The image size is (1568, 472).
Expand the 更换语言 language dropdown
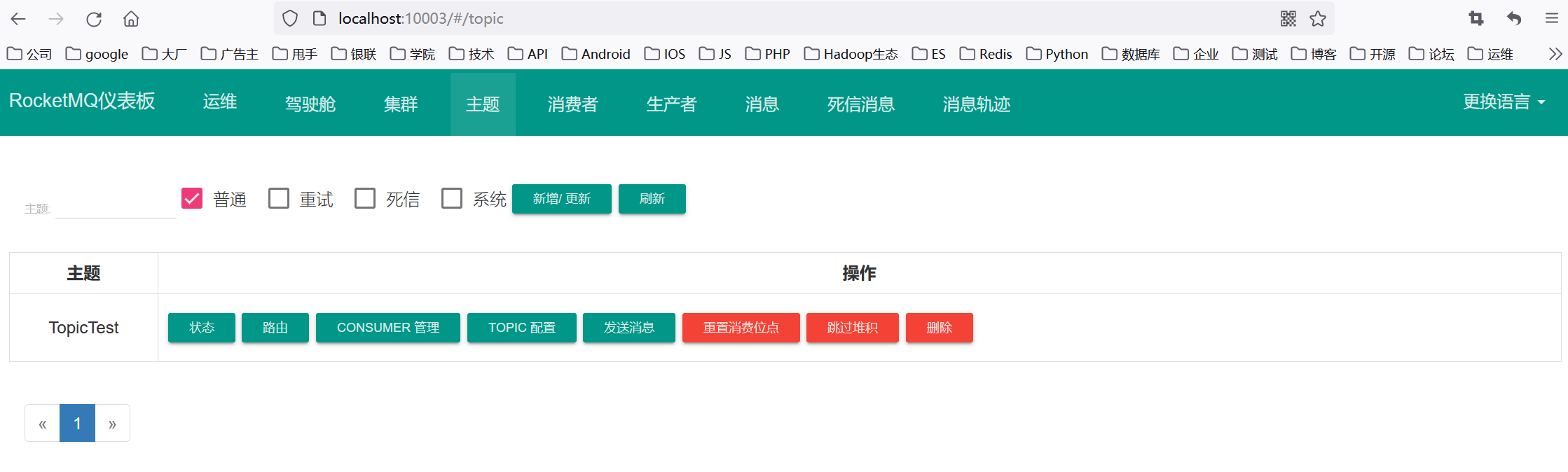[1504, 102]
